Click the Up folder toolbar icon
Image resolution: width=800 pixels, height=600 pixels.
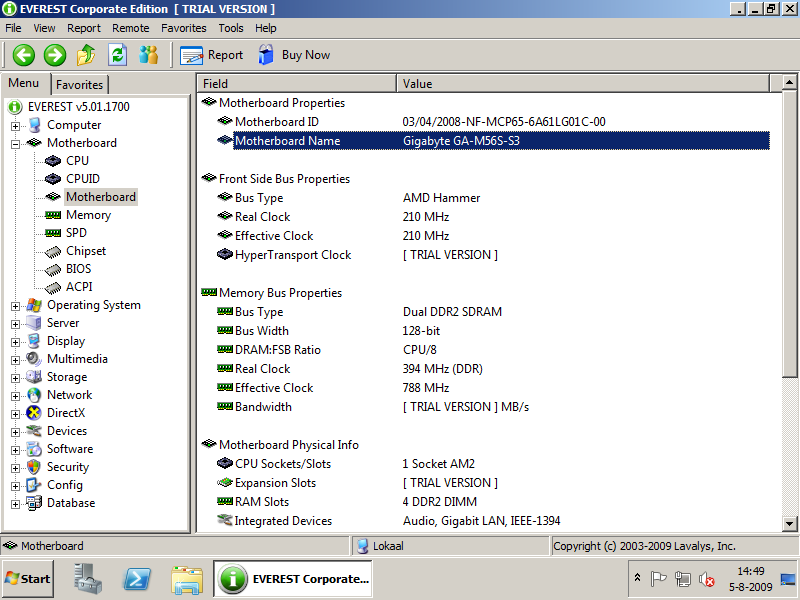(86, 55)
